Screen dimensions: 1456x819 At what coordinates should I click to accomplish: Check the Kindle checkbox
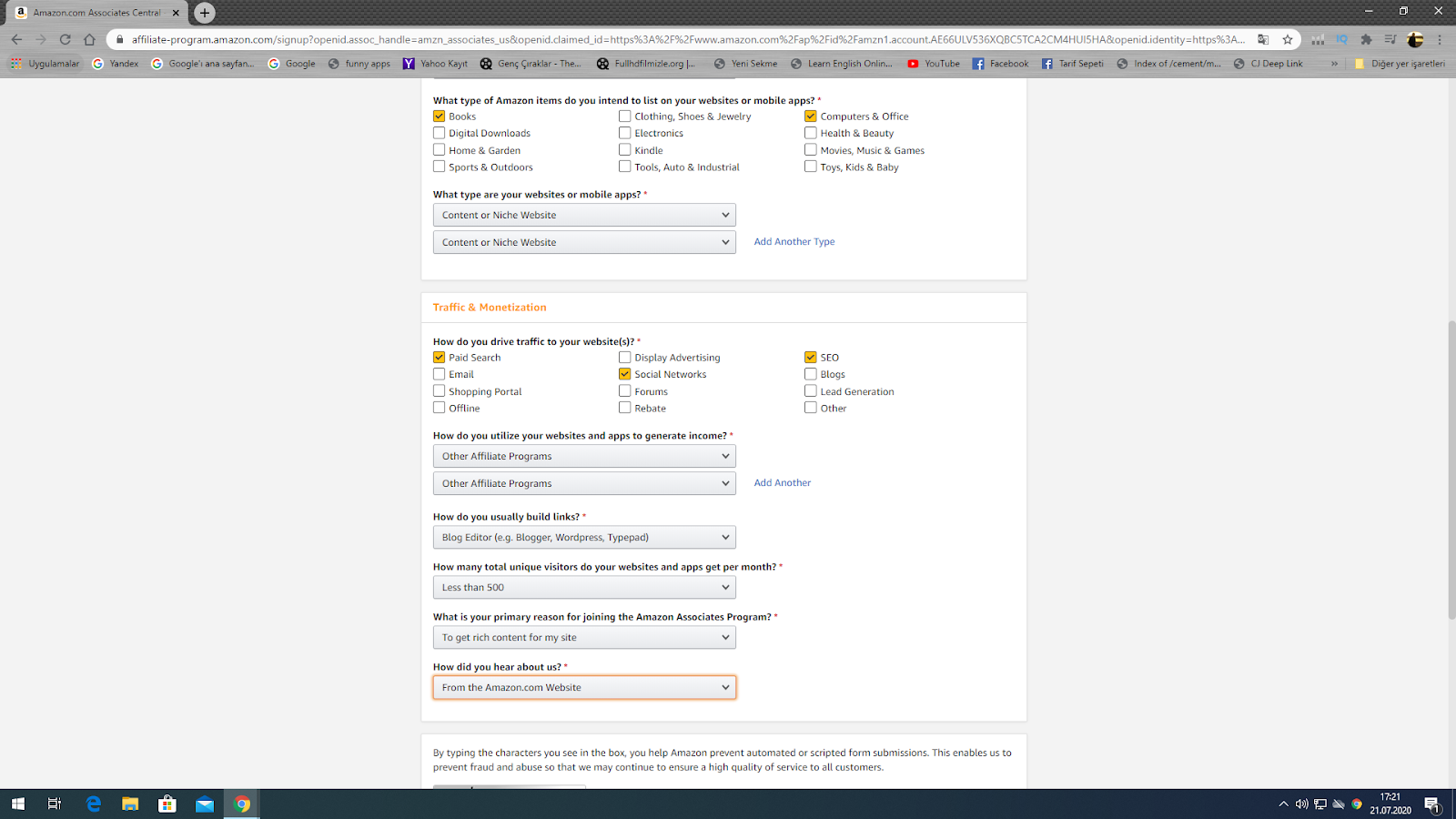tap(625, 150)
